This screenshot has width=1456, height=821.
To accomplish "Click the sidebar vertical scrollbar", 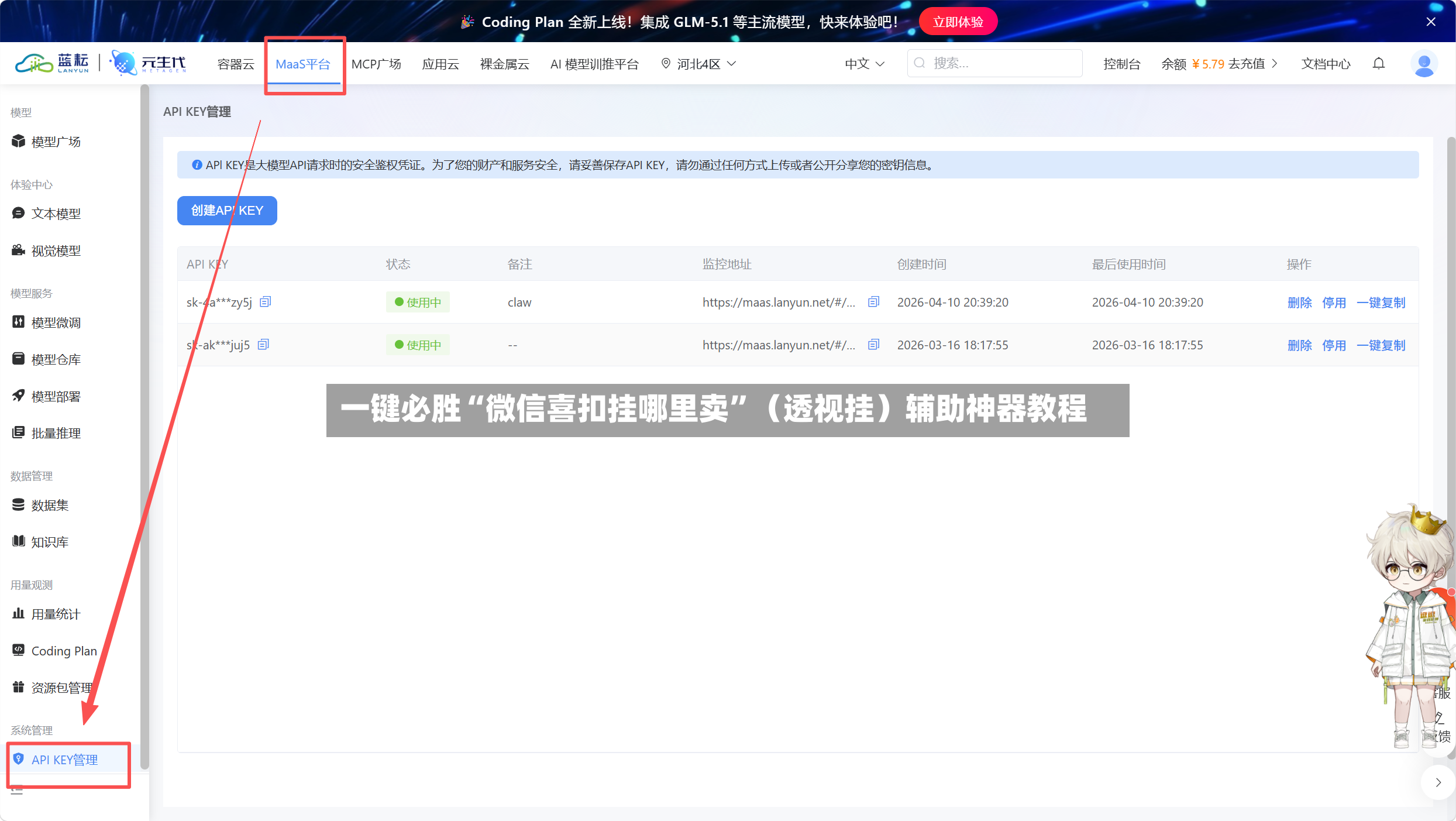I will 144,427.
